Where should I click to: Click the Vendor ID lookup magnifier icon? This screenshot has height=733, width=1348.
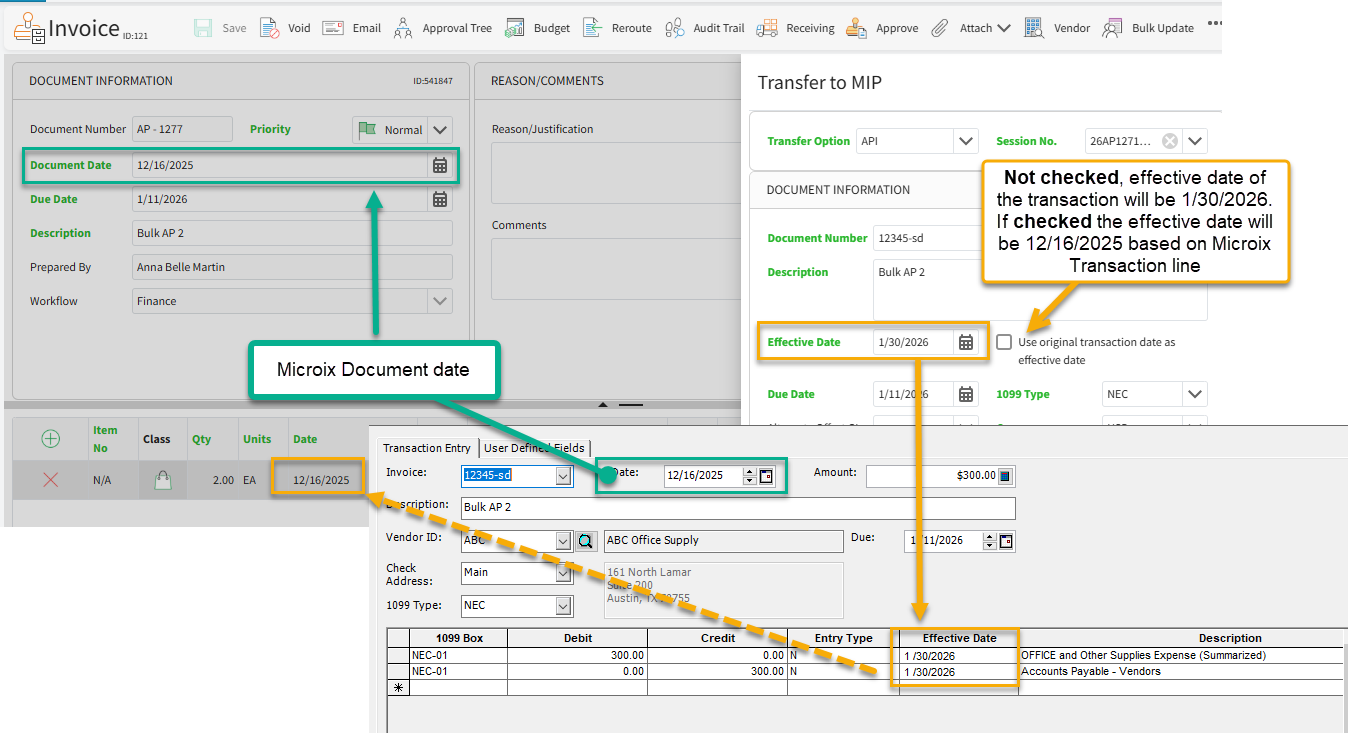pos(586,541)
